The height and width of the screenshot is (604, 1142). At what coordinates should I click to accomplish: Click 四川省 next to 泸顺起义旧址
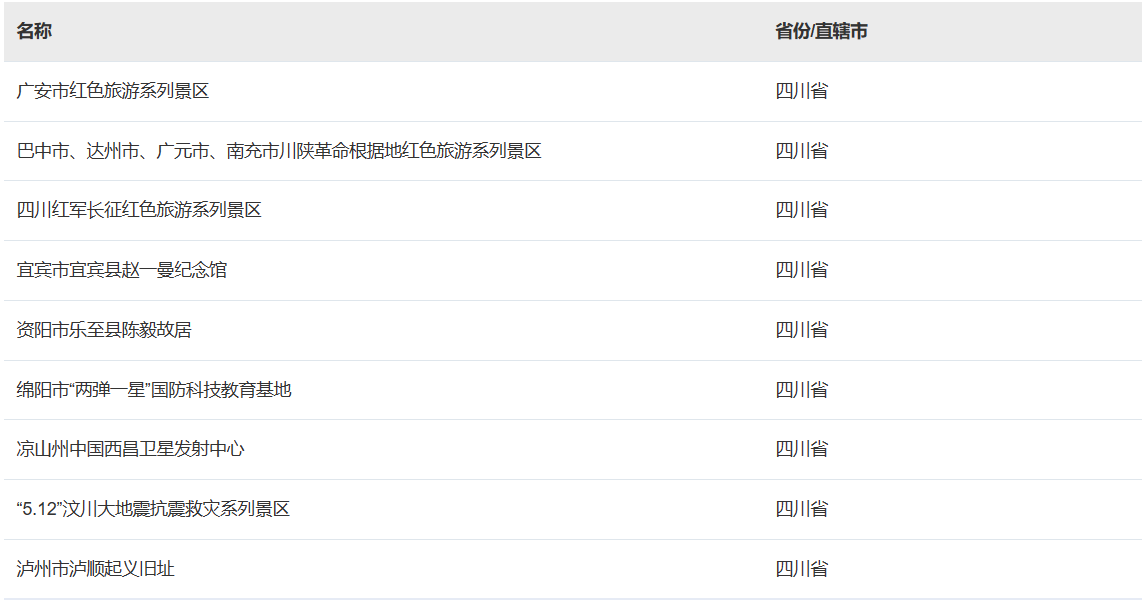click(802, 569)
